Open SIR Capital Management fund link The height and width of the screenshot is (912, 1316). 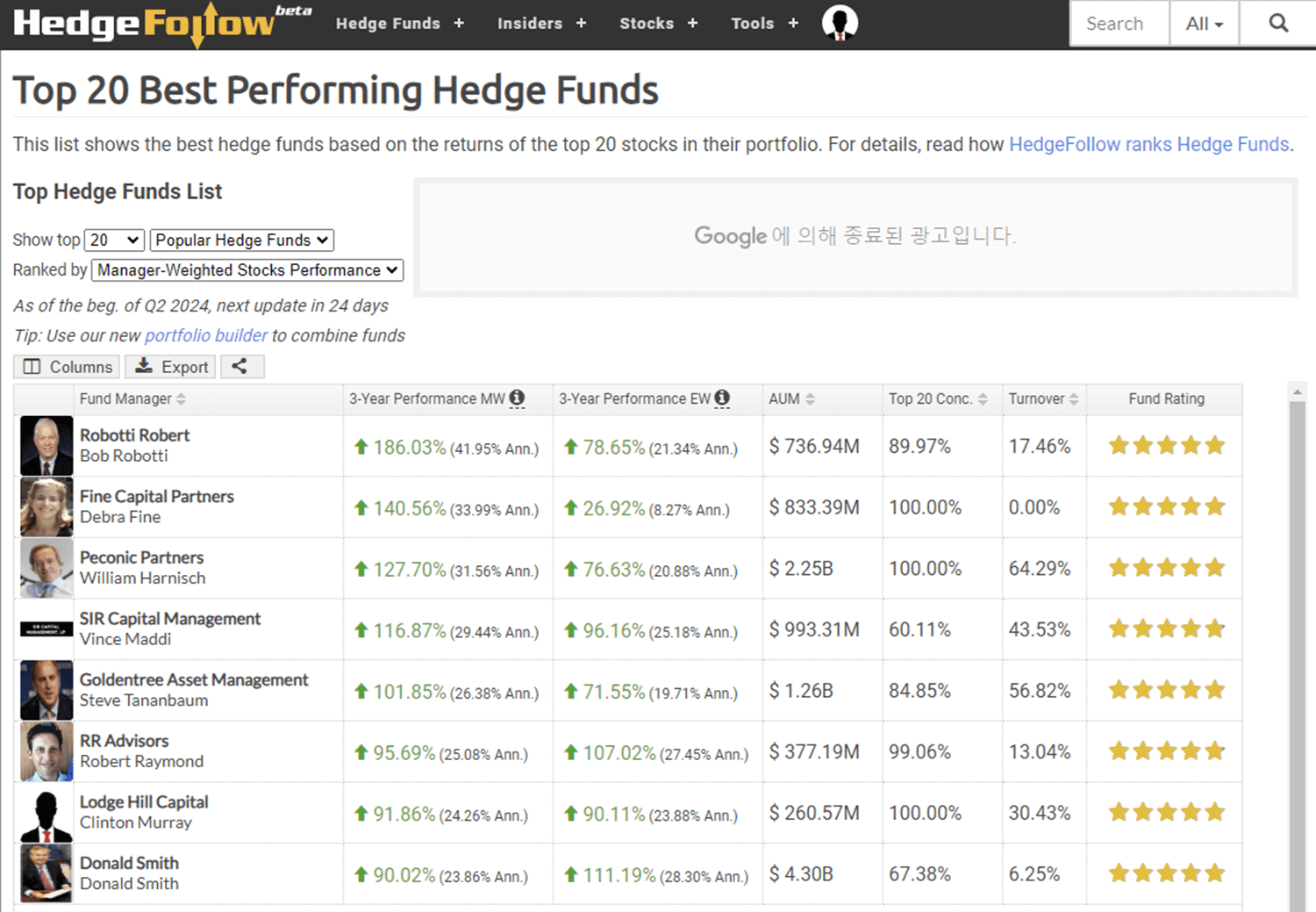(x=170, y=619)
